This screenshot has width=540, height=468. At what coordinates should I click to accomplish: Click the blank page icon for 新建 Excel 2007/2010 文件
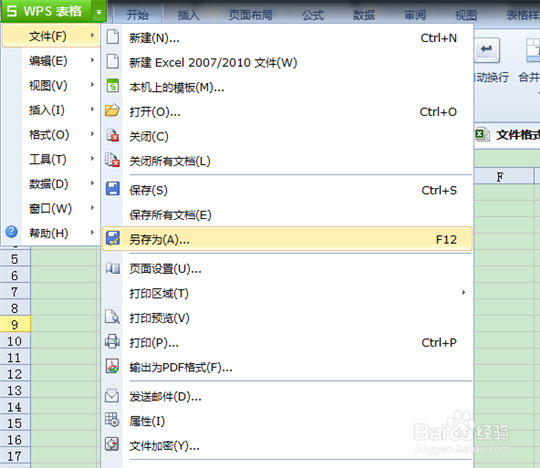[113, 62]
